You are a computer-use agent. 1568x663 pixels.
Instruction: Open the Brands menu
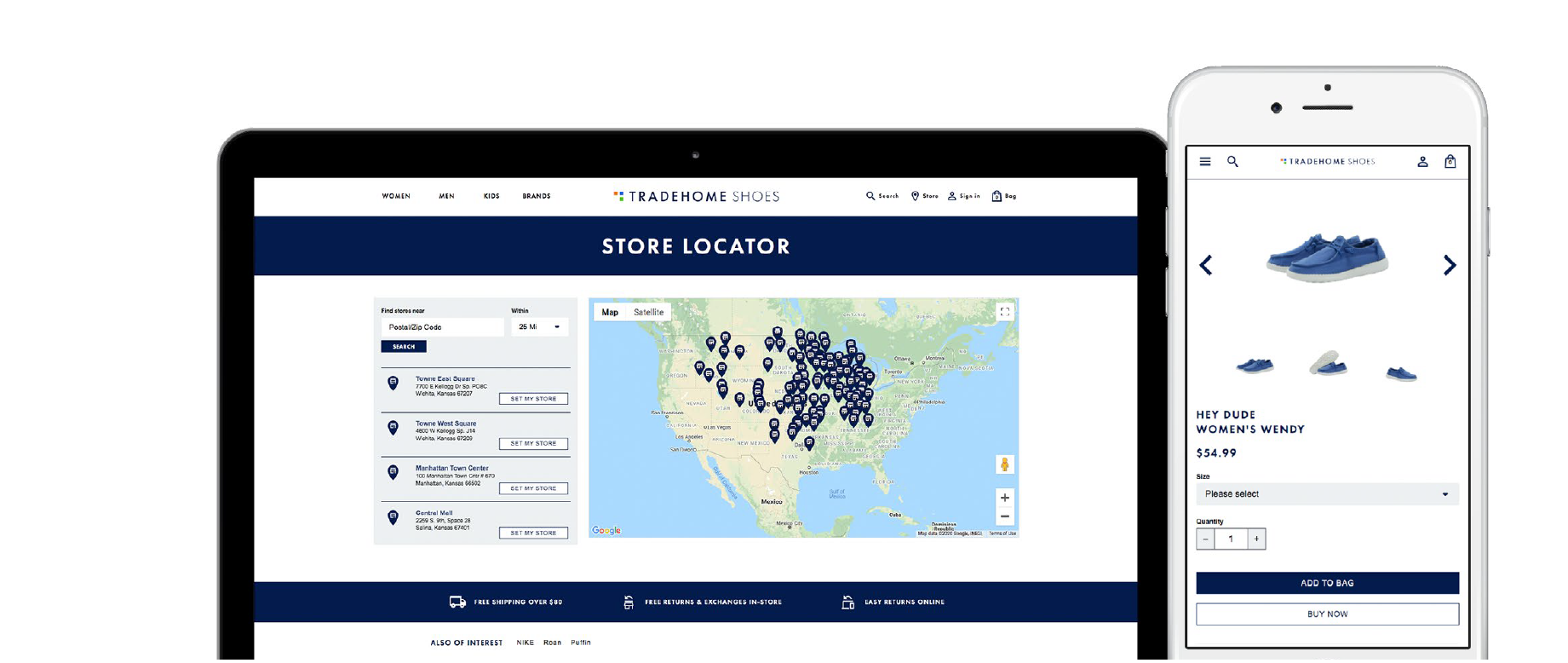(537, 196)
